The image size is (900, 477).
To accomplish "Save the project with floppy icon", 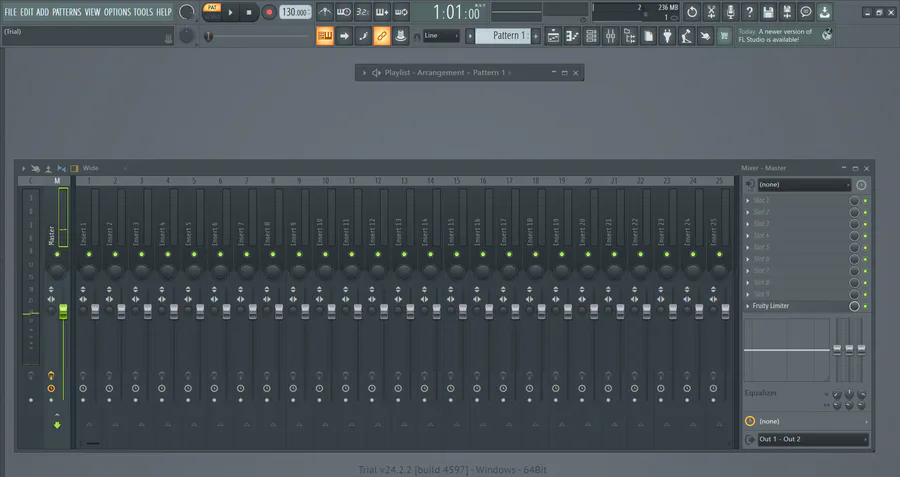I will (768, 11).
